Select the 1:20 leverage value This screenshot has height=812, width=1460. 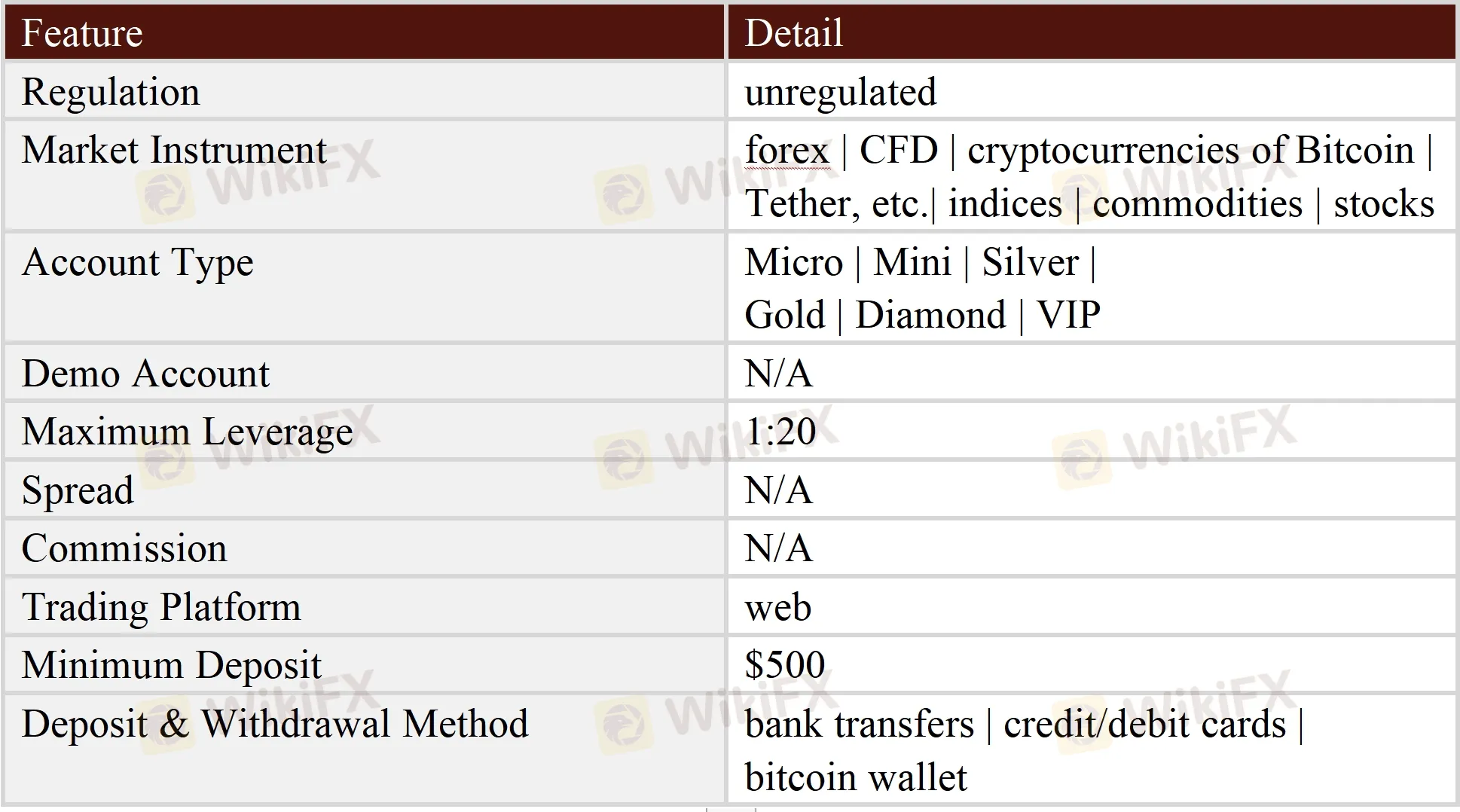click(x=780, y=432)
